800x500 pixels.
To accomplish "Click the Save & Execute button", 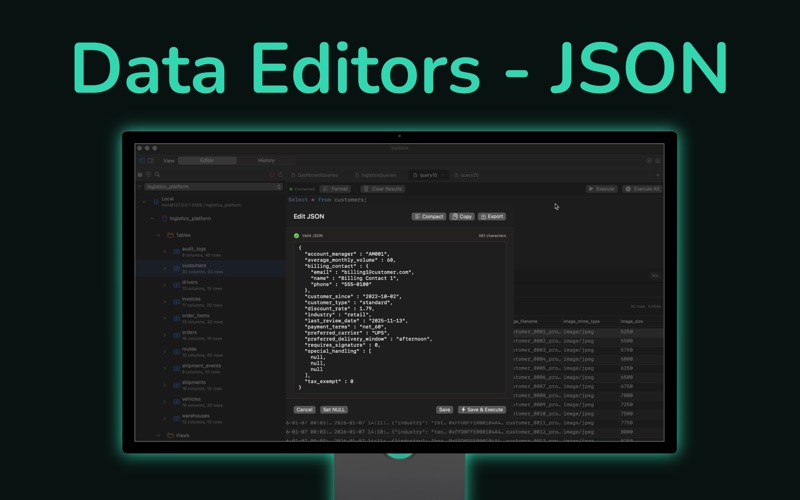I will click(482, 410).
